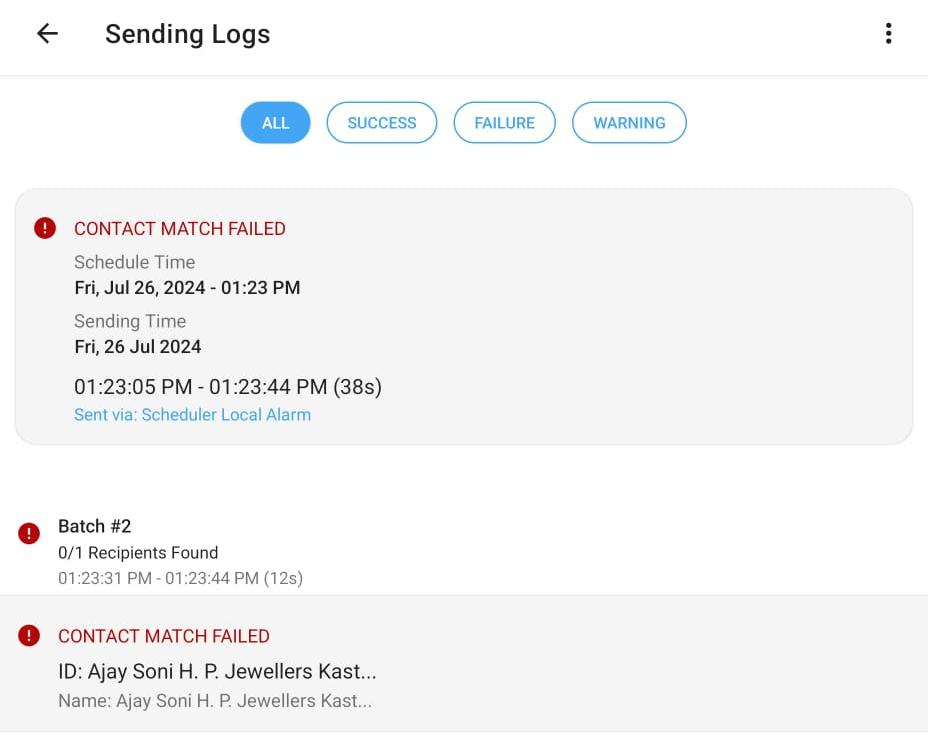
Task: Select the ALL filter chip
Action: [x=275, y=122]
